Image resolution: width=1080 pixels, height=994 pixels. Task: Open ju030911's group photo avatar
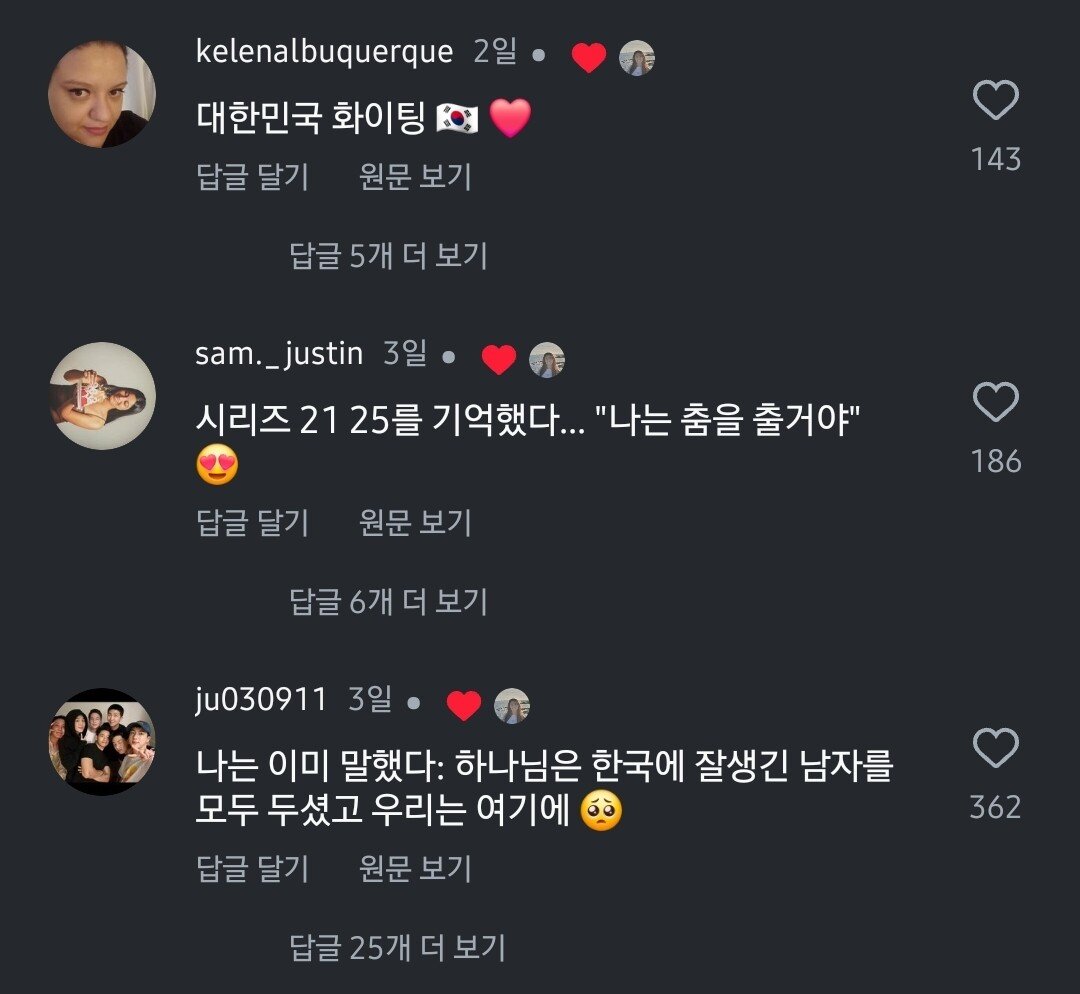click(102, 742)
